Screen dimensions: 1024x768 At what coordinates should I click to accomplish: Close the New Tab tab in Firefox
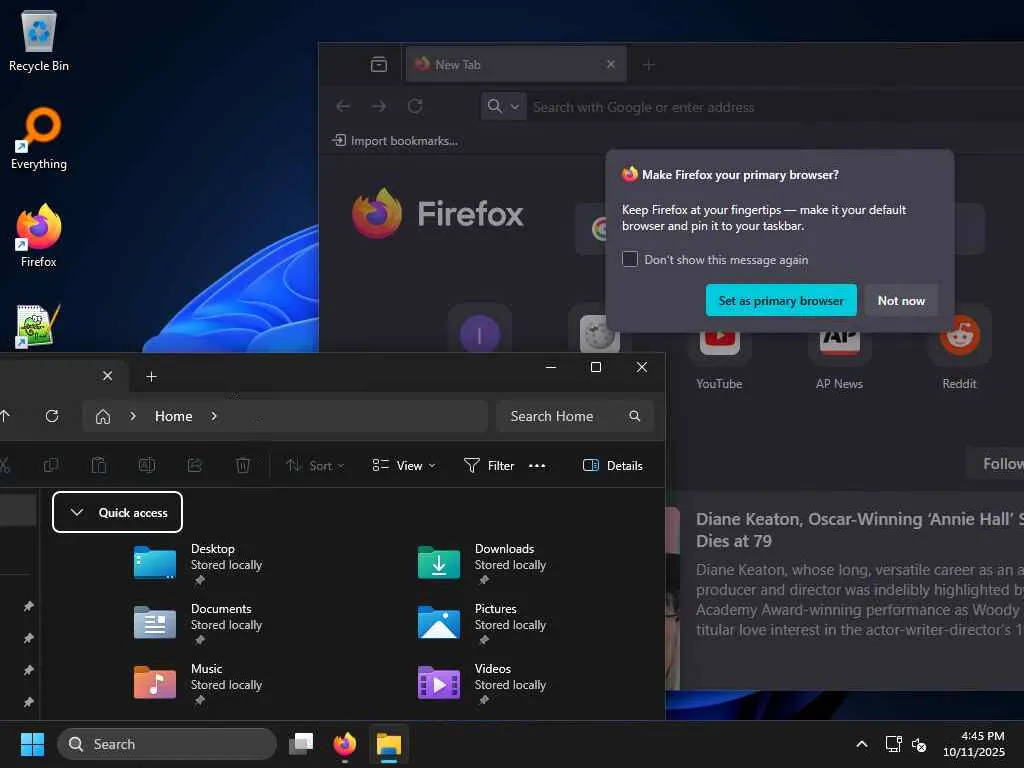click(x=610, y=64)
